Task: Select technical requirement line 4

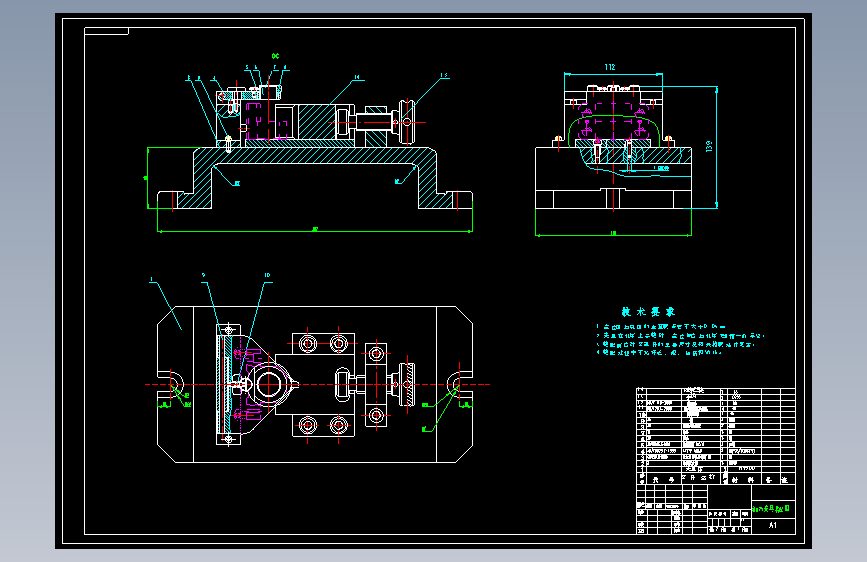Action: pyautogui.click(x=659, y=352)
